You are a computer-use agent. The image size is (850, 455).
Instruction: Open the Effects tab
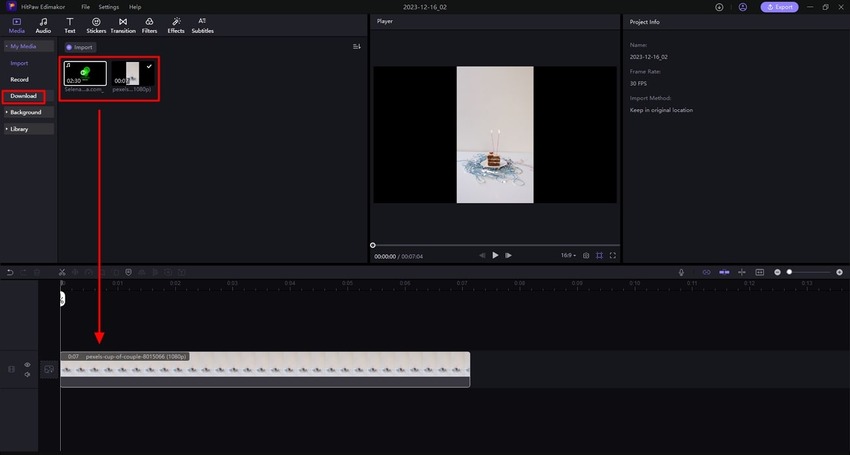(x=176, y=25)
